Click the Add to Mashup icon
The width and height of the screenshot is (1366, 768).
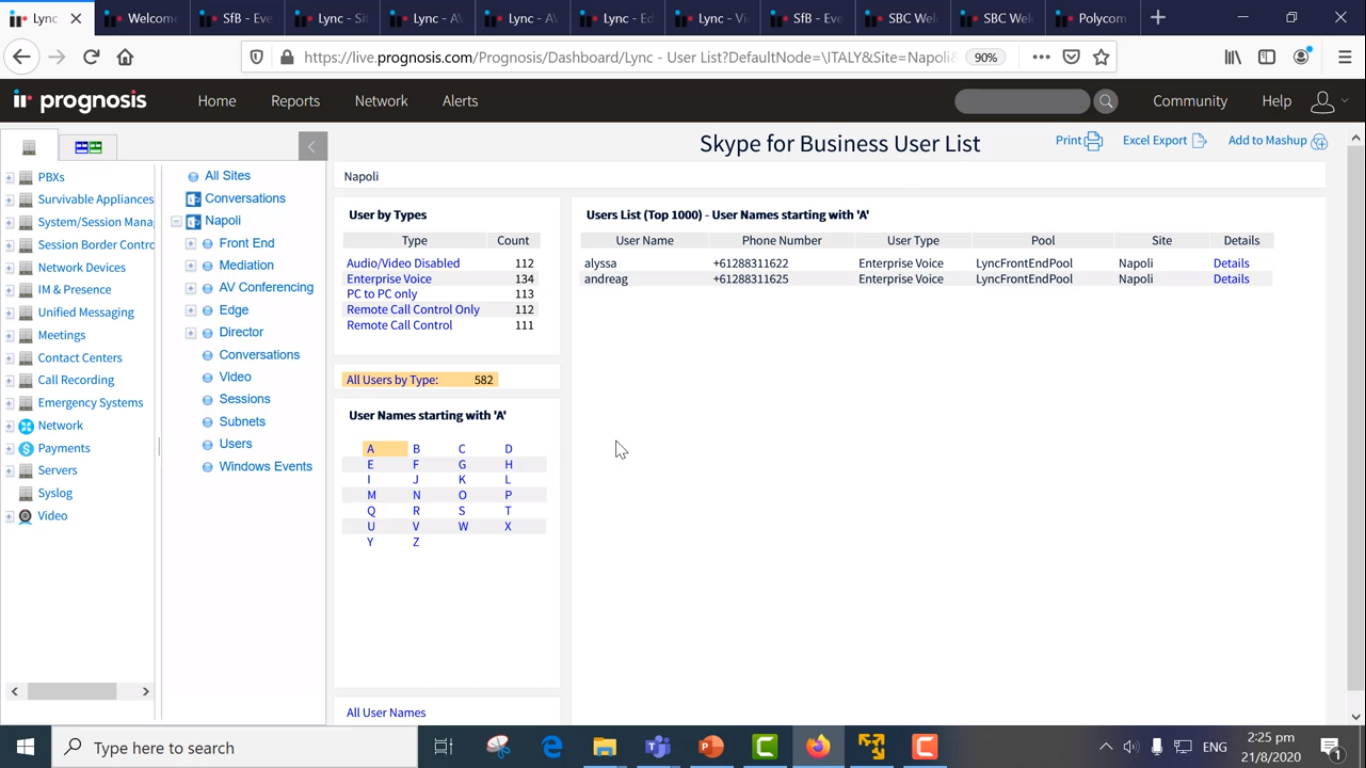[x=1319, y=141]
